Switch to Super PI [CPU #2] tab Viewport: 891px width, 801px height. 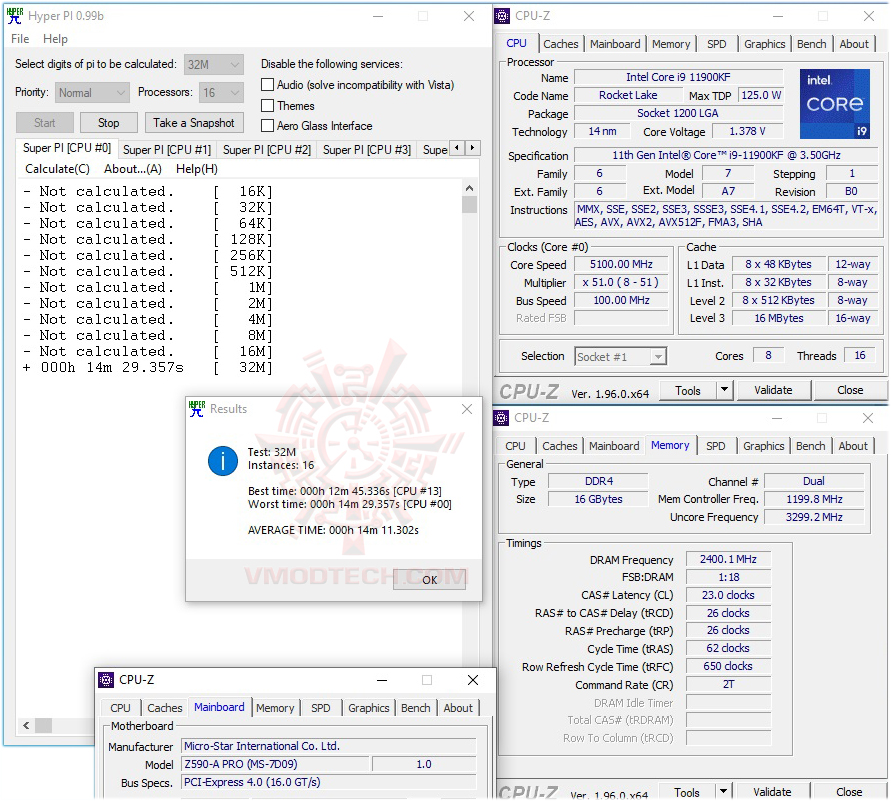[x=267, y=149]
